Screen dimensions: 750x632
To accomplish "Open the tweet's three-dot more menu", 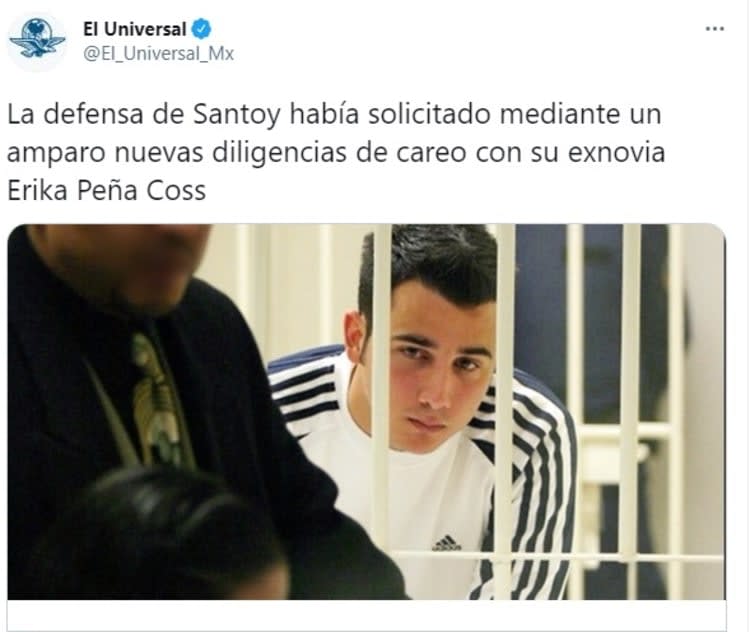I will (715, 29).
